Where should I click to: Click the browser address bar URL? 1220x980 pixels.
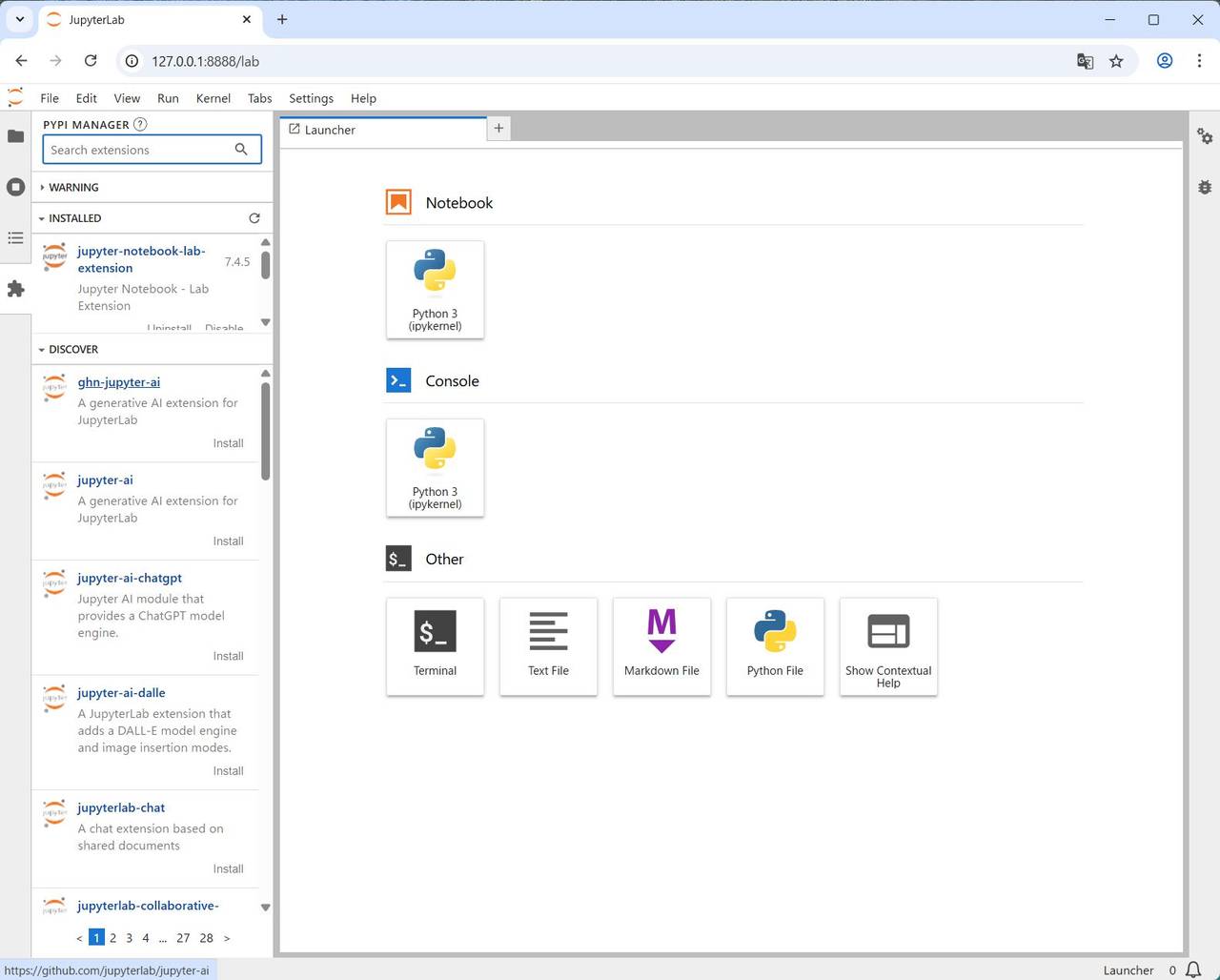205,61
